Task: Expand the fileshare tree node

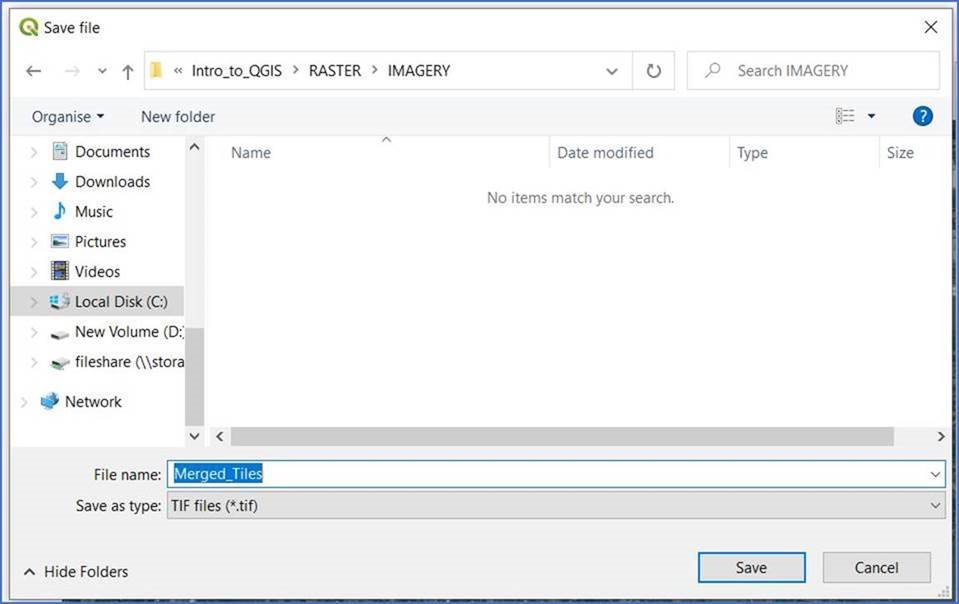Action: (34, 362)
